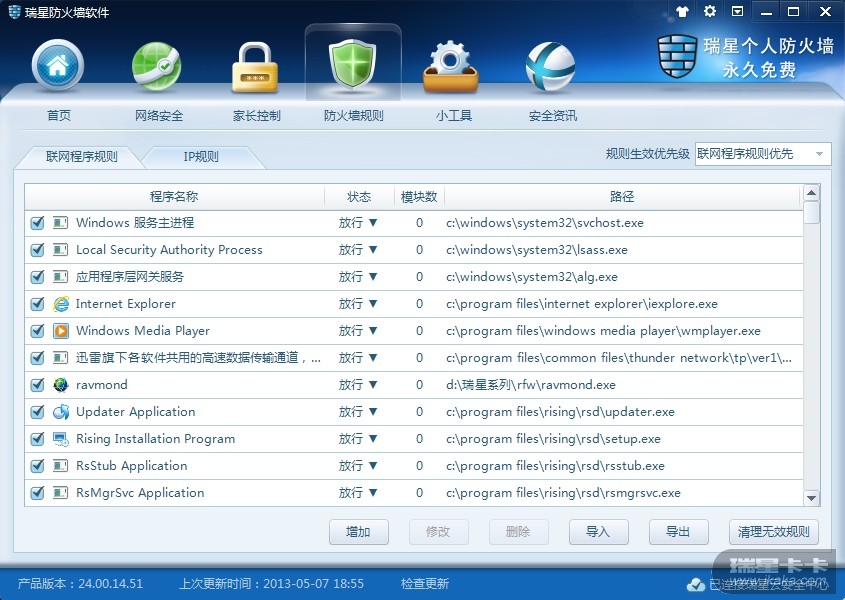845x600 pixels.
Task: Click the Updater Application program icon
Action: [x=61, y=411]
